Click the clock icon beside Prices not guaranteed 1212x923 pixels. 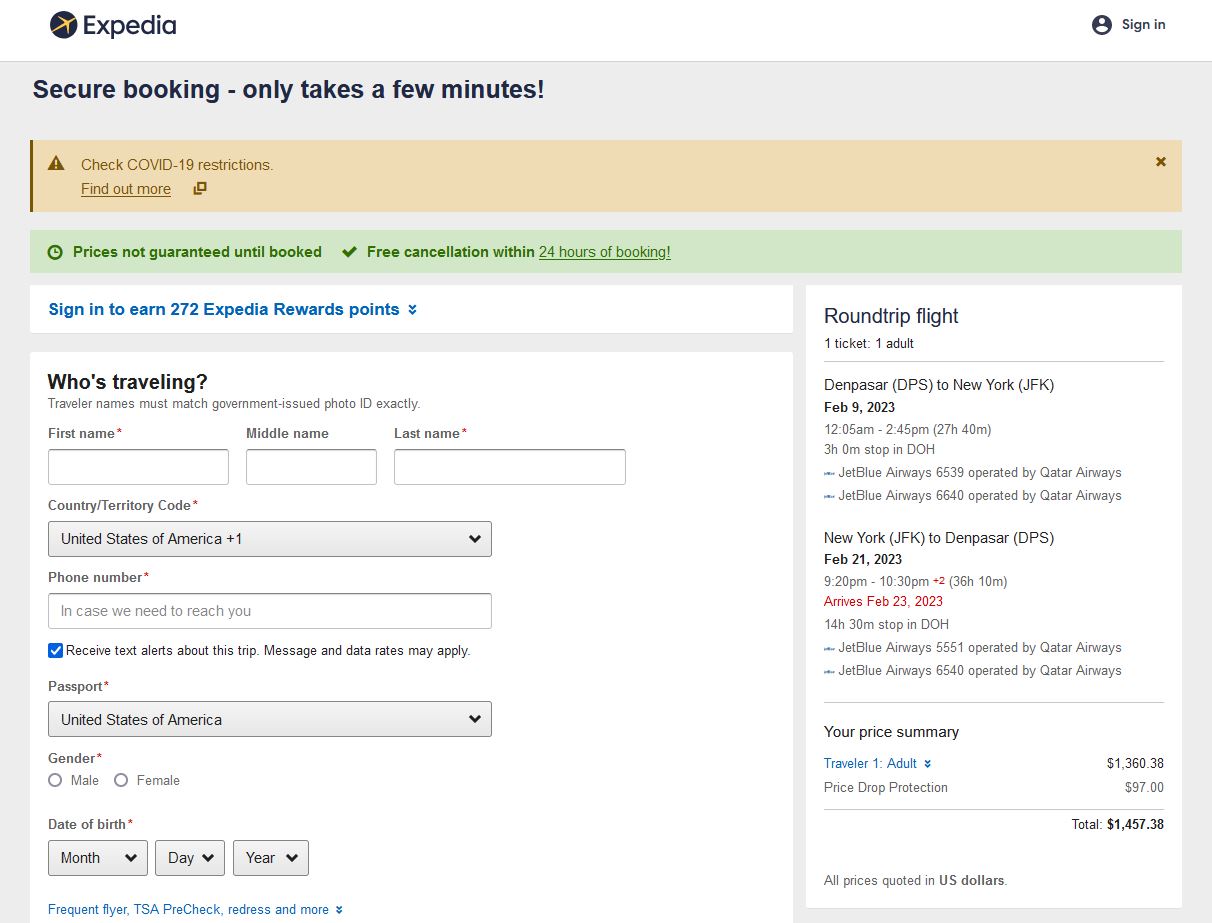(56, 252)
